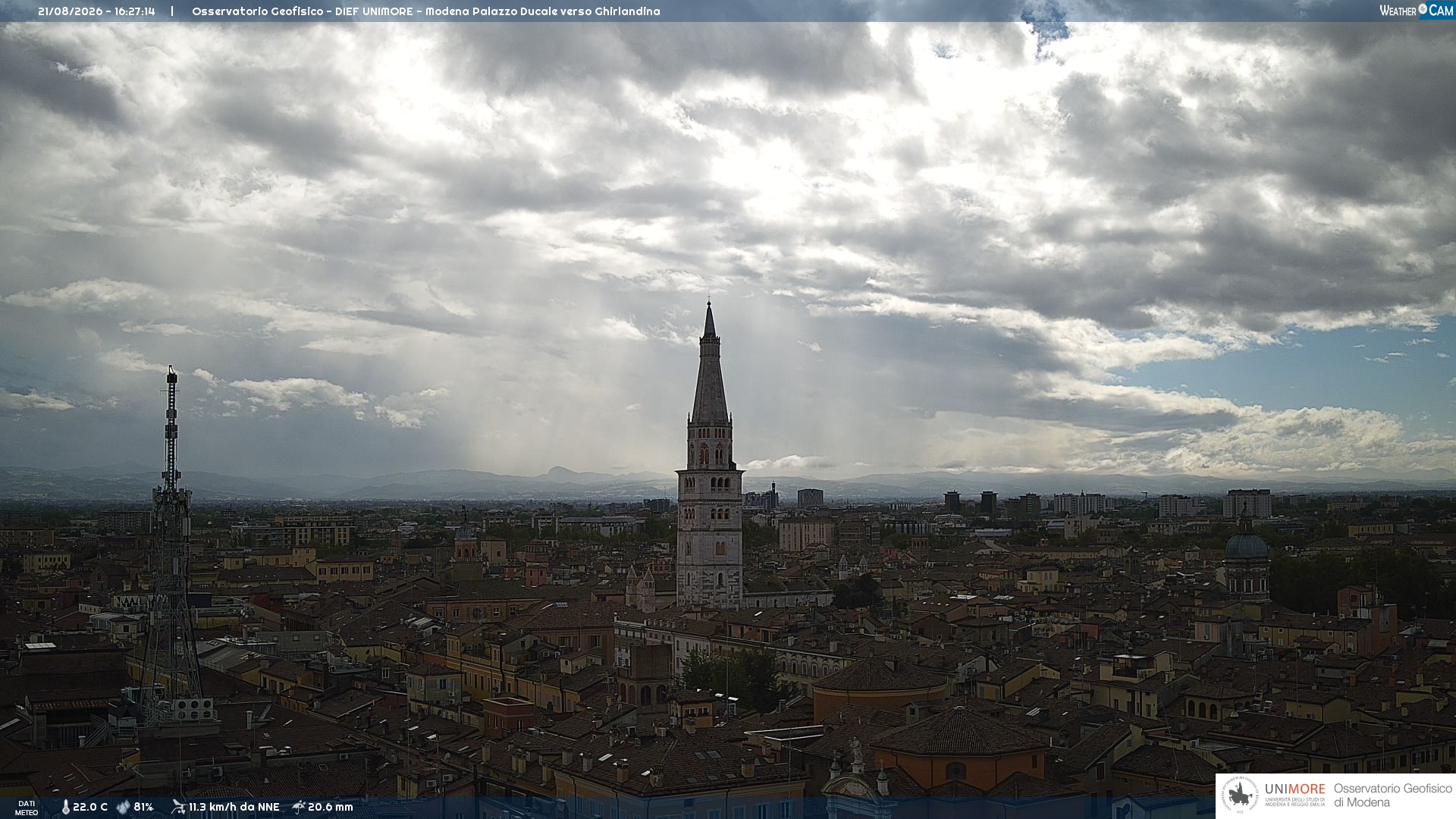This screenshot has width=1456, height=819.
Task: Select the 22.0 C temperature reading
Action: [90, 807]
